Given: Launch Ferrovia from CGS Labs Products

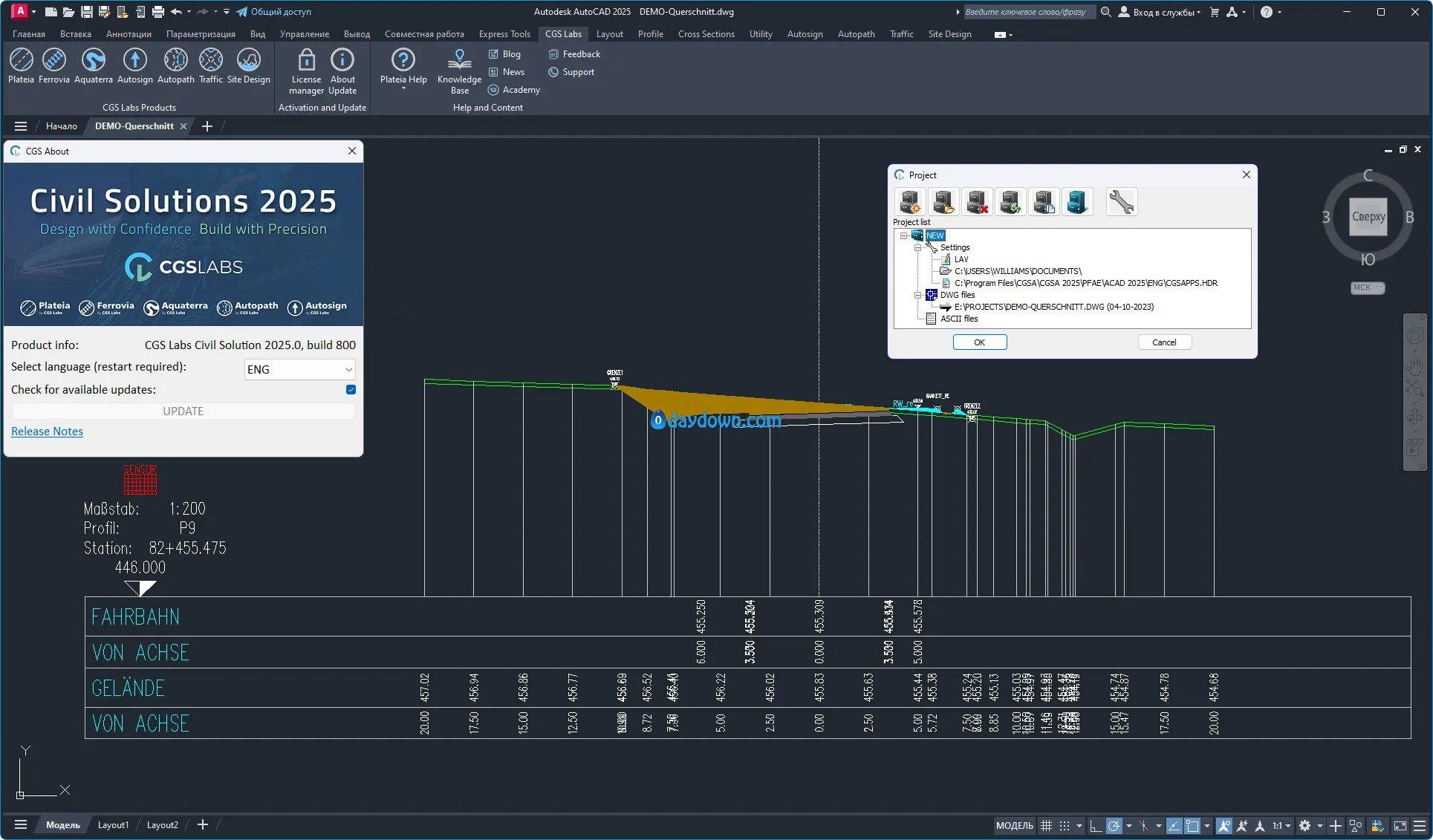Looking at the screenshot, I should coord(53,65).
